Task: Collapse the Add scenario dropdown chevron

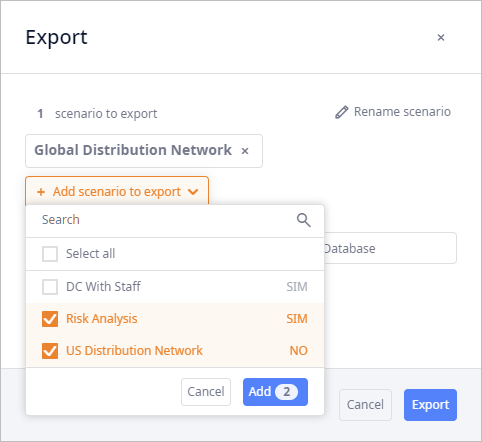Action: [x=193, y=192]
